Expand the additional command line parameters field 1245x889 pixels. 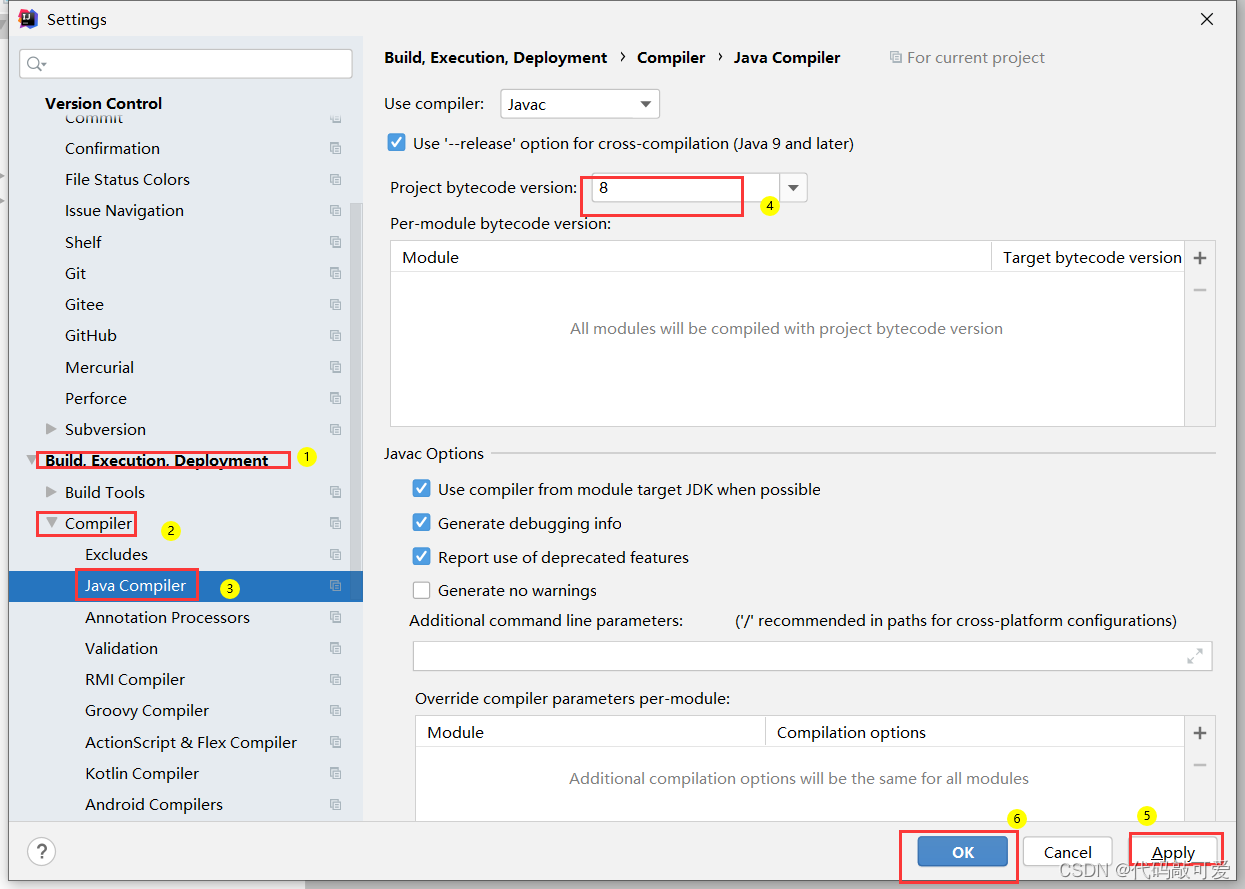tap(1194, 656)
